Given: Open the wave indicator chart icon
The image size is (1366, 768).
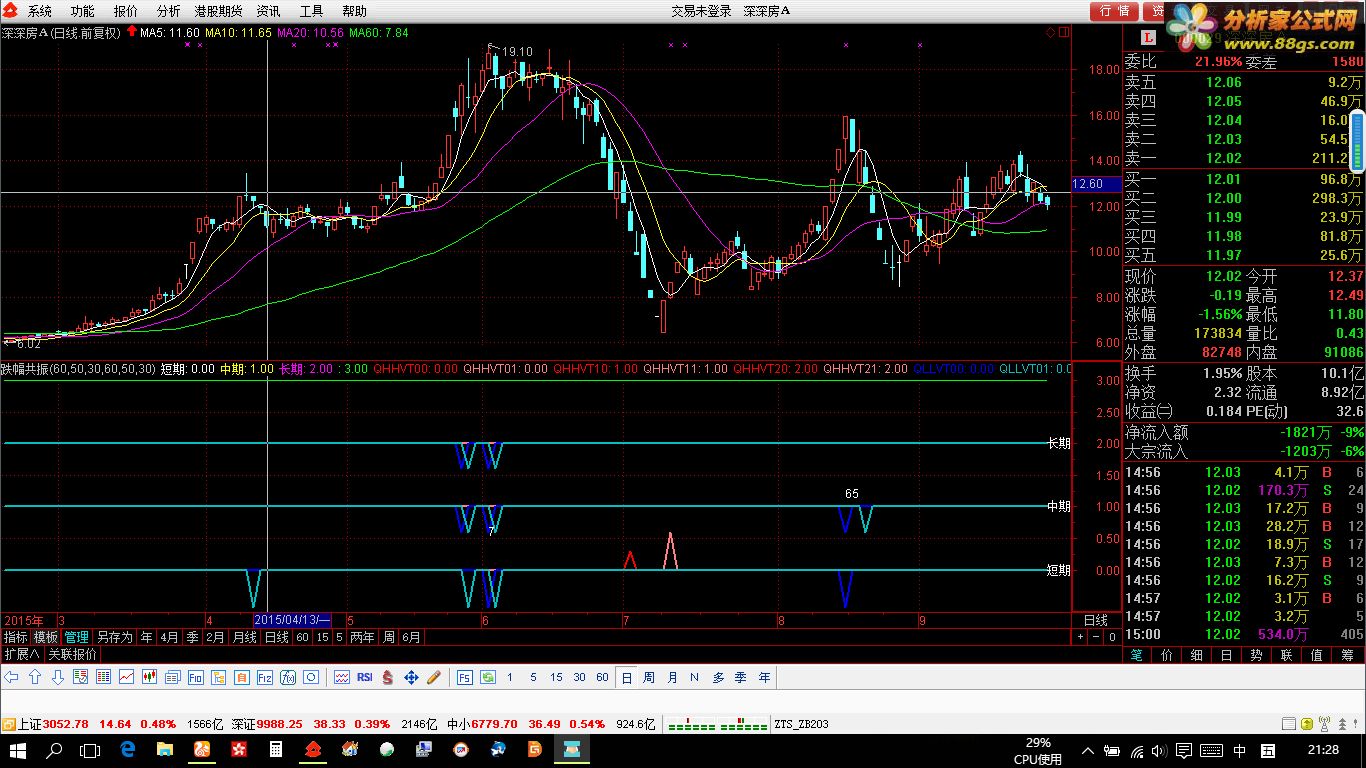Looking at the screenshot, I should coord(341,677).
